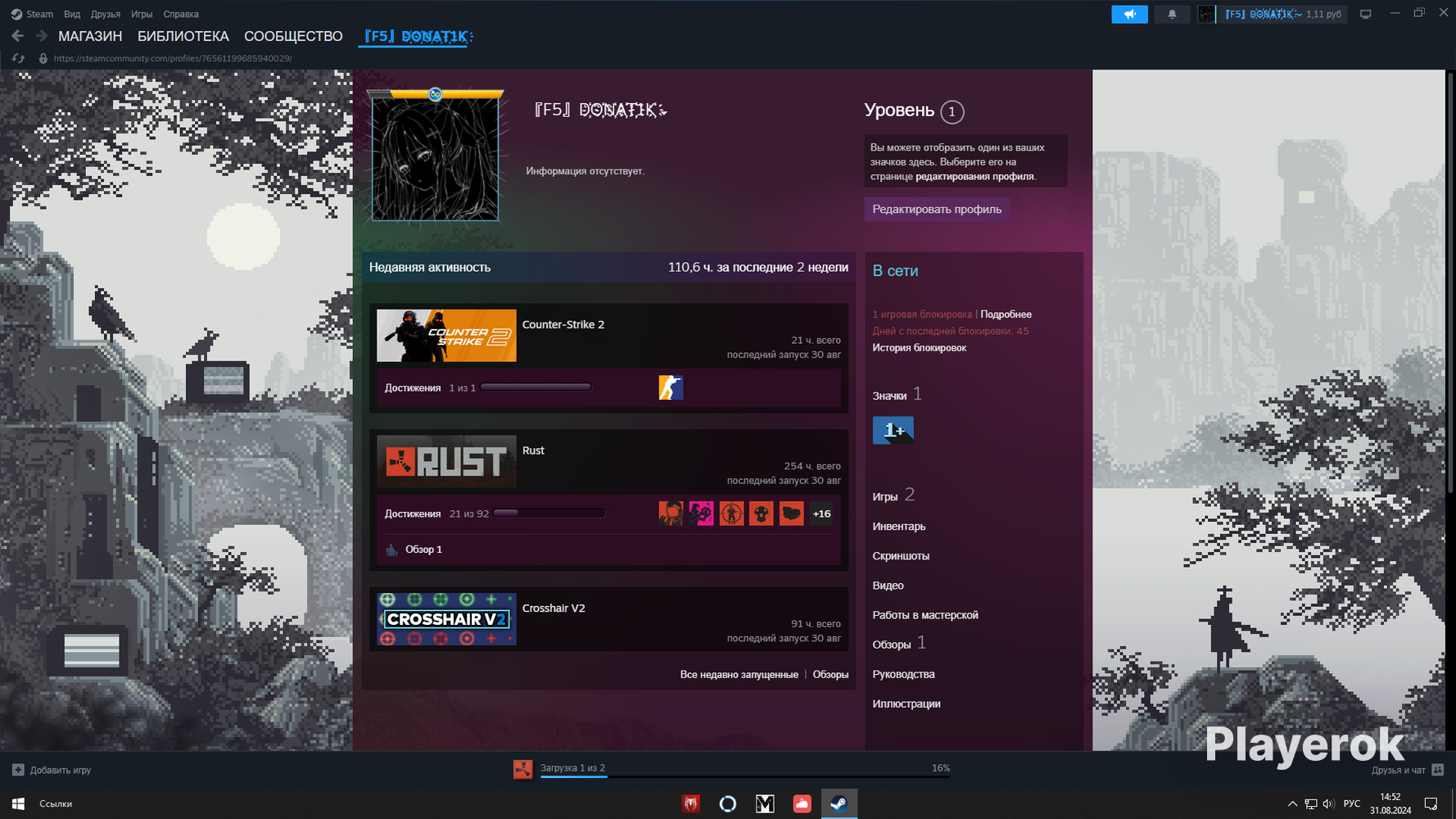Click the red cloud taskbar app
Viewport: 1456px width, 819px height.
point(802,803)
